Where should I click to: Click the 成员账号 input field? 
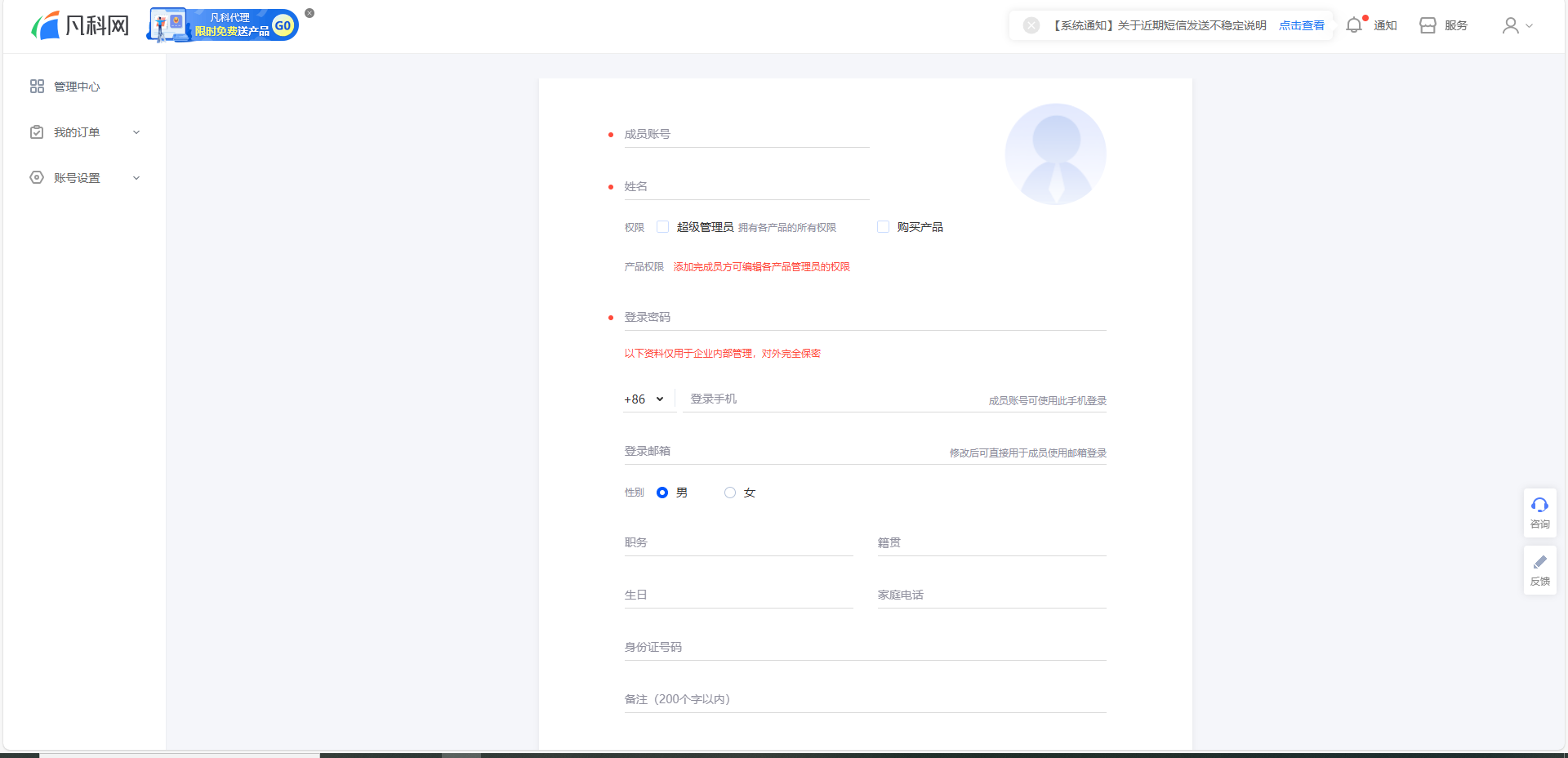point(746,135)
